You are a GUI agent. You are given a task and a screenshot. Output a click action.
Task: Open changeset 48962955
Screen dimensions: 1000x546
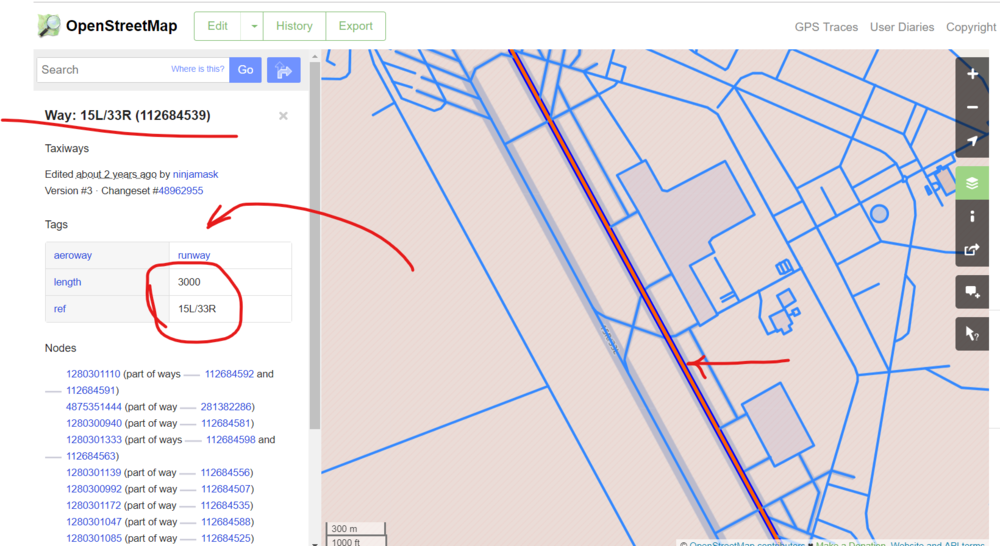(x=180, y=191)
